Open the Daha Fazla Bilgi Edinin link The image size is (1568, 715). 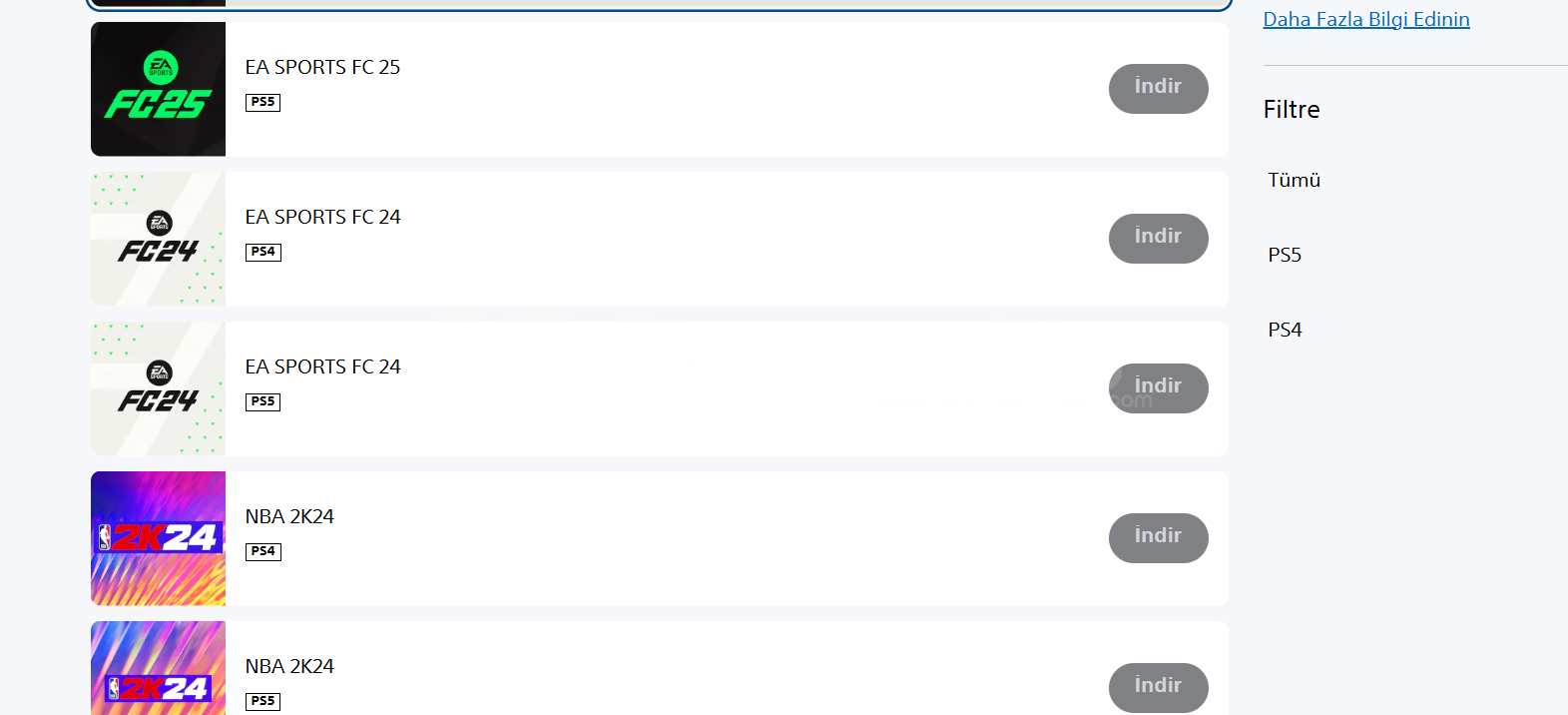pos(1366,19)
